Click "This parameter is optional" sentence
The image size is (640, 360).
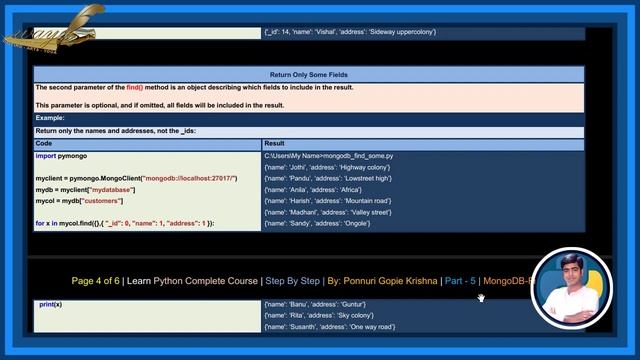click(x=160, y=105)
